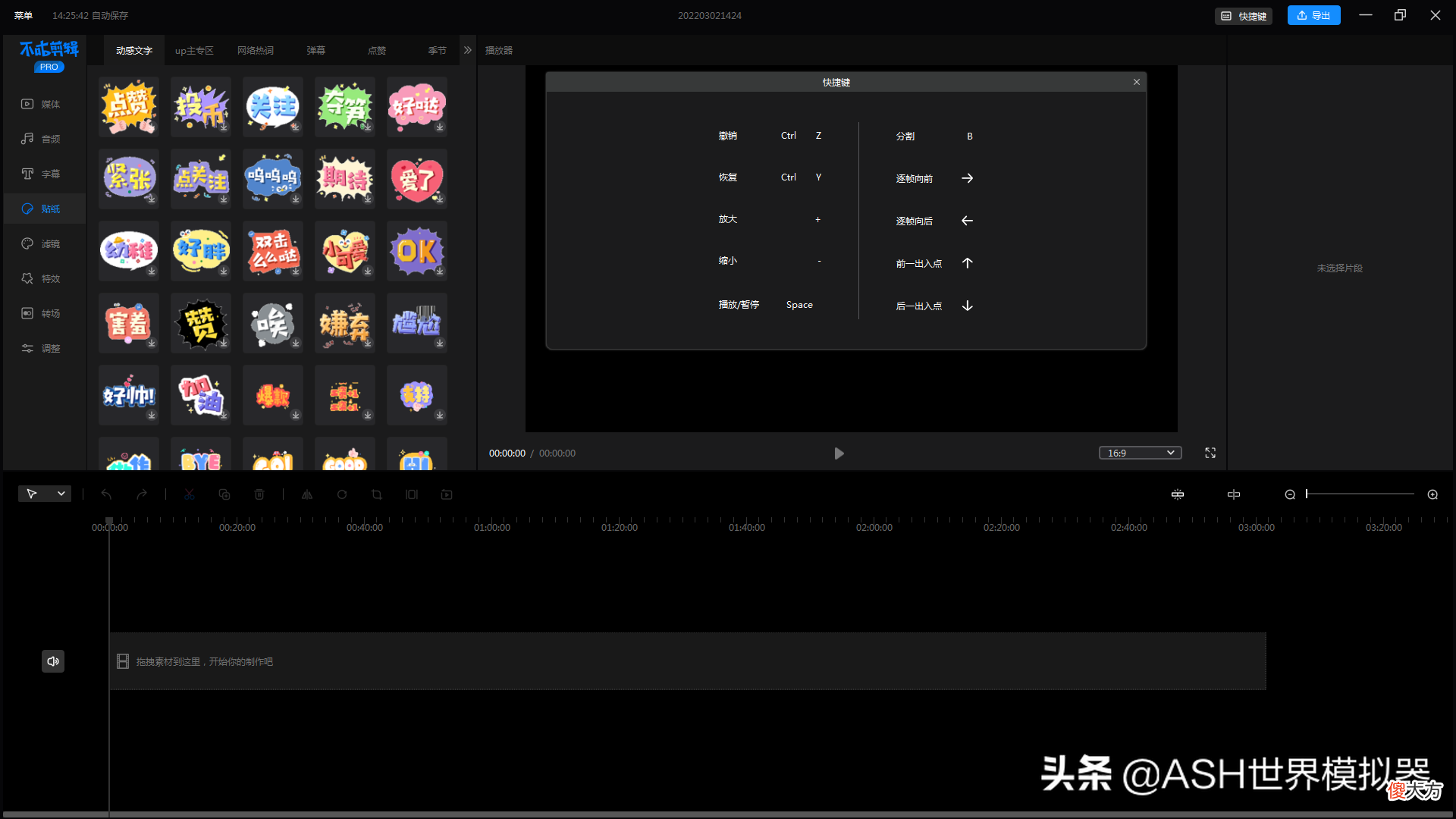The width and height of the screenshot is (1456, 819).
Task: Click the crop icon in the timeline toolbar
Action: click(x=377, y=494)
